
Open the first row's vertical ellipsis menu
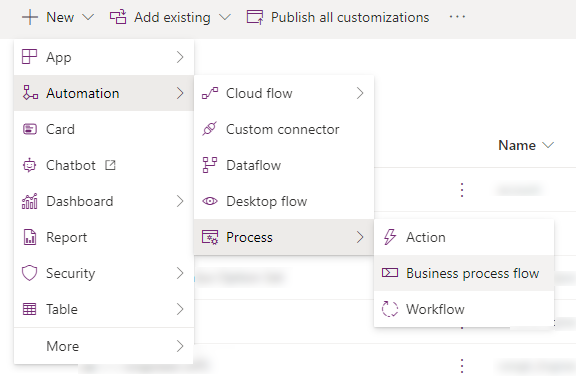click(462, 190)
